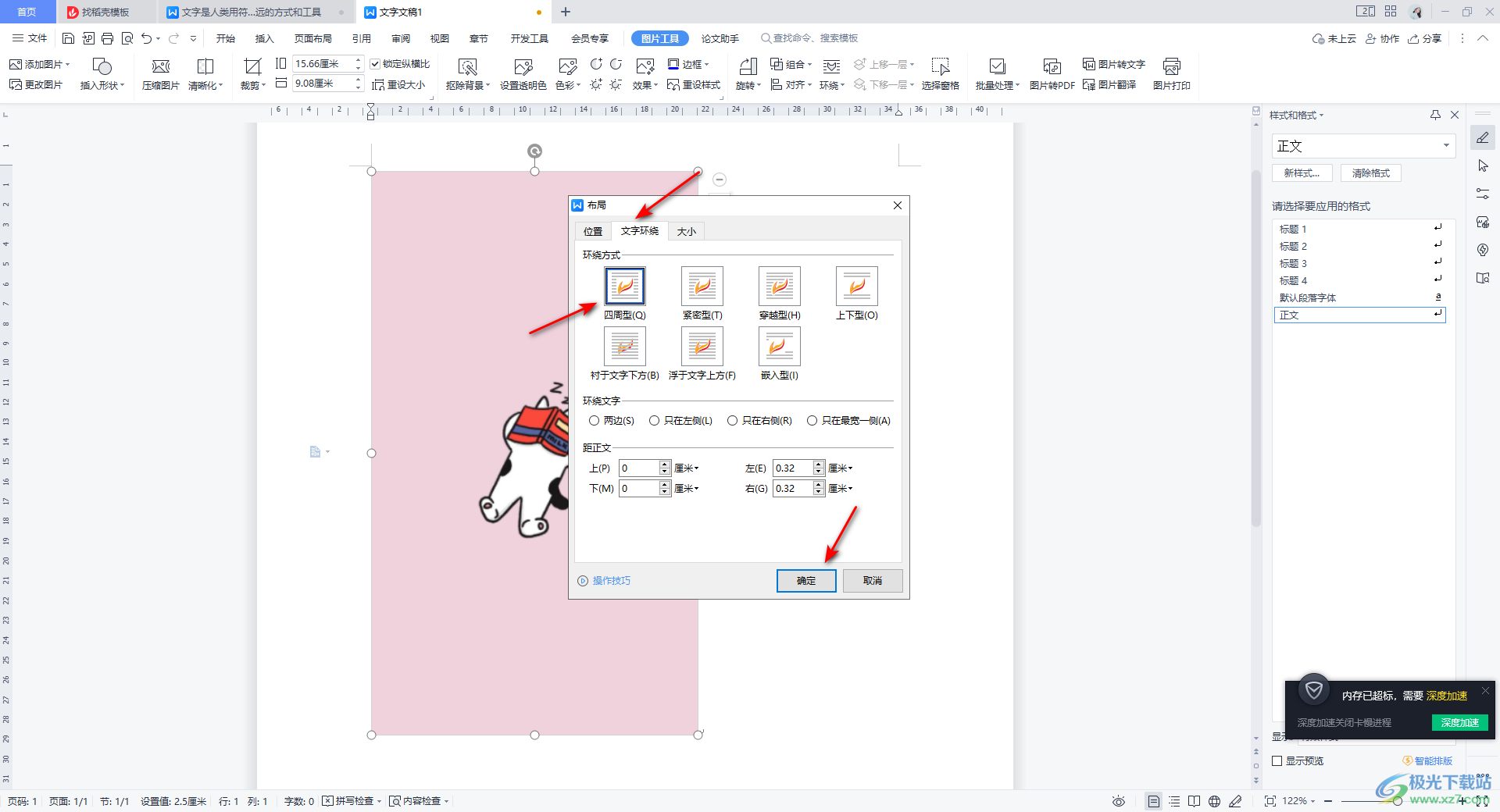
Task: Open the 正文 style combo box
Action: tap(1363, 146)
